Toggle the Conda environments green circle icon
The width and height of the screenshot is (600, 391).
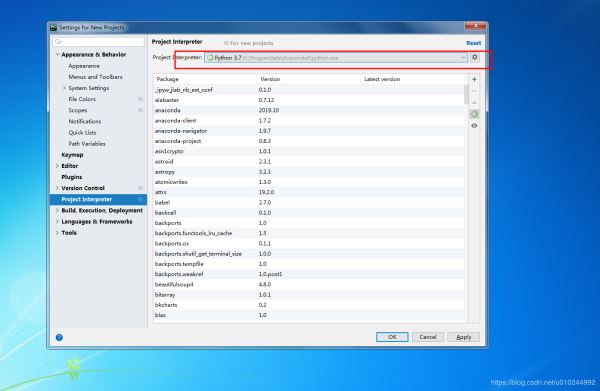coord(474,114)
